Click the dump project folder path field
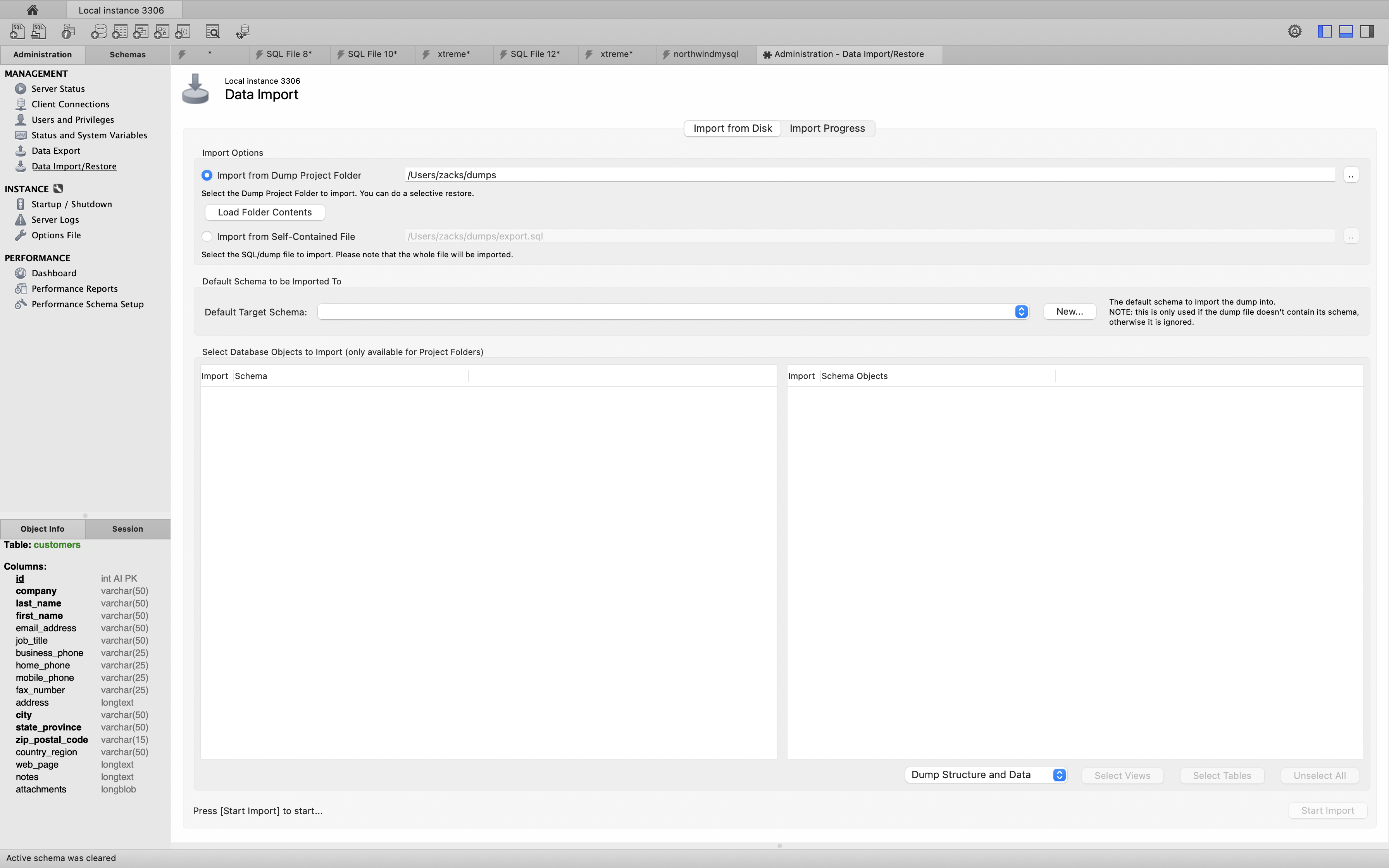The width and height of the screenshot is (1389, 868). [869, 175]
